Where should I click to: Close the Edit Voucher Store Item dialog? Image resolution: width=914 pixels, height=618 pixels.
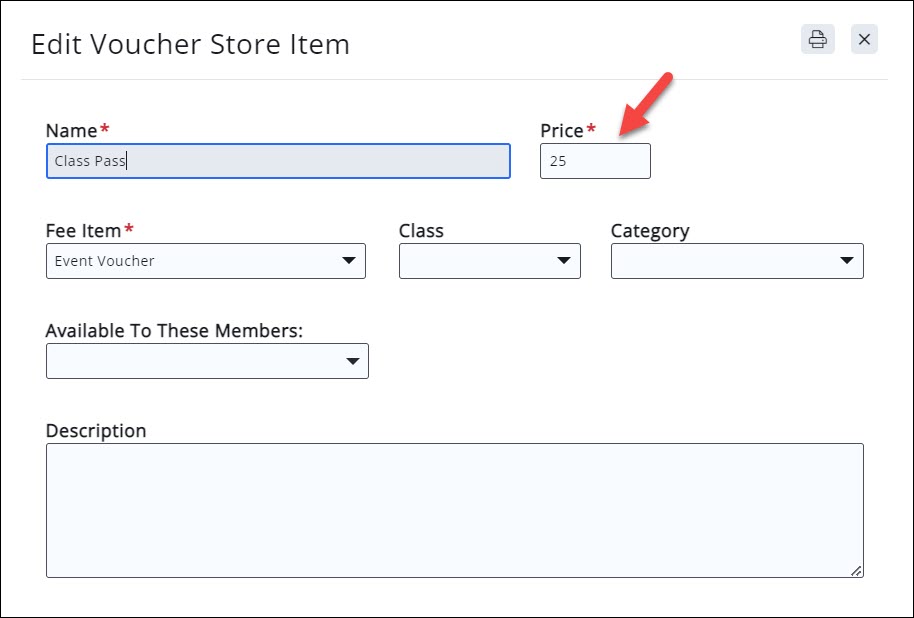[864, 39]
